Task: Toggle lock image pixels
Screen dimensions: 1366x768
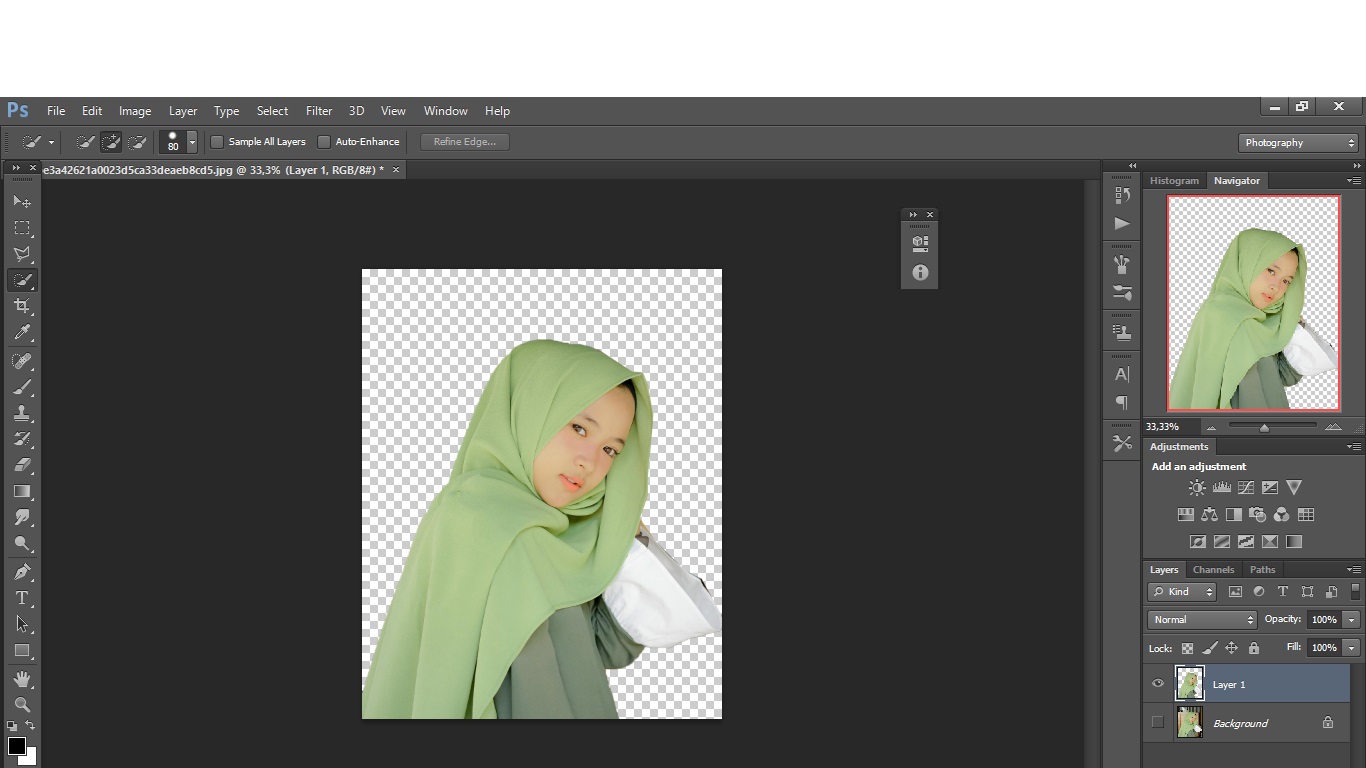Action: [x=1209, y=648]
